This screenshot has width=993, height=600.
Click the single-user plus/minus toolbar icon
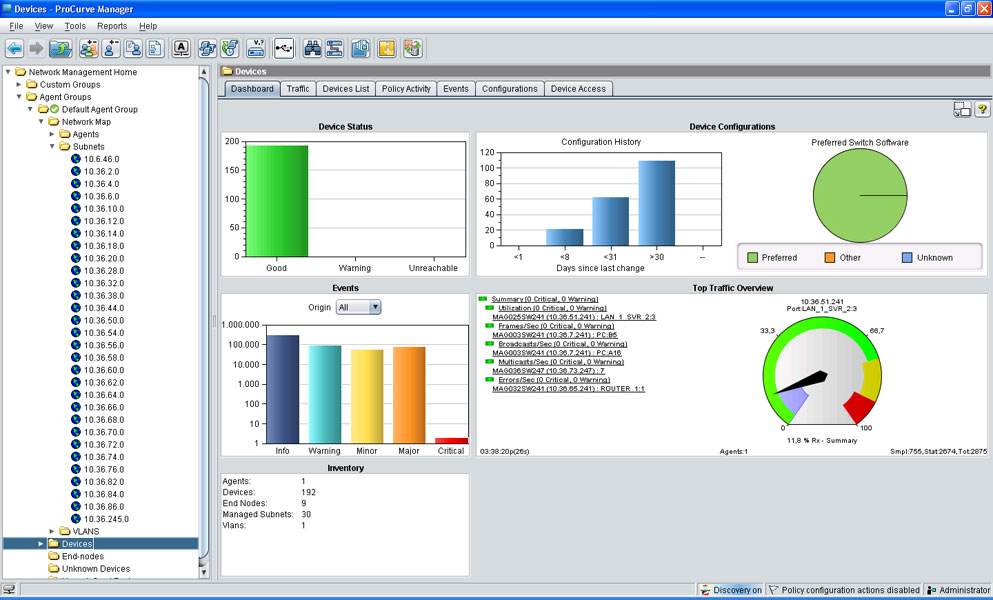pyautogui.click(x=111, y=48)
